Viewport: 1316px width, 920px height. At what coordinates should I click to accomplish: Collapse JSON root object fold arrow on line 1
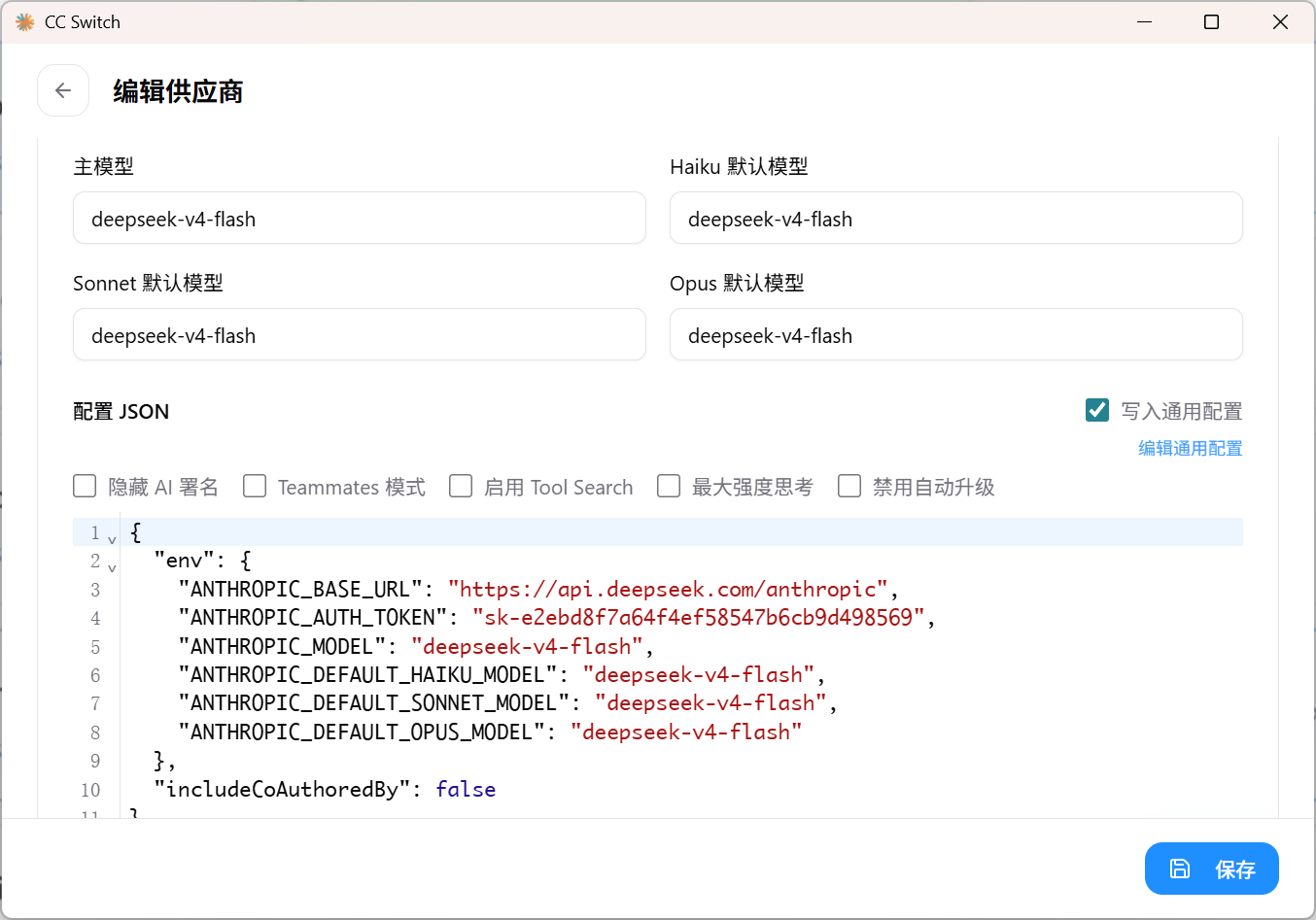112,539
